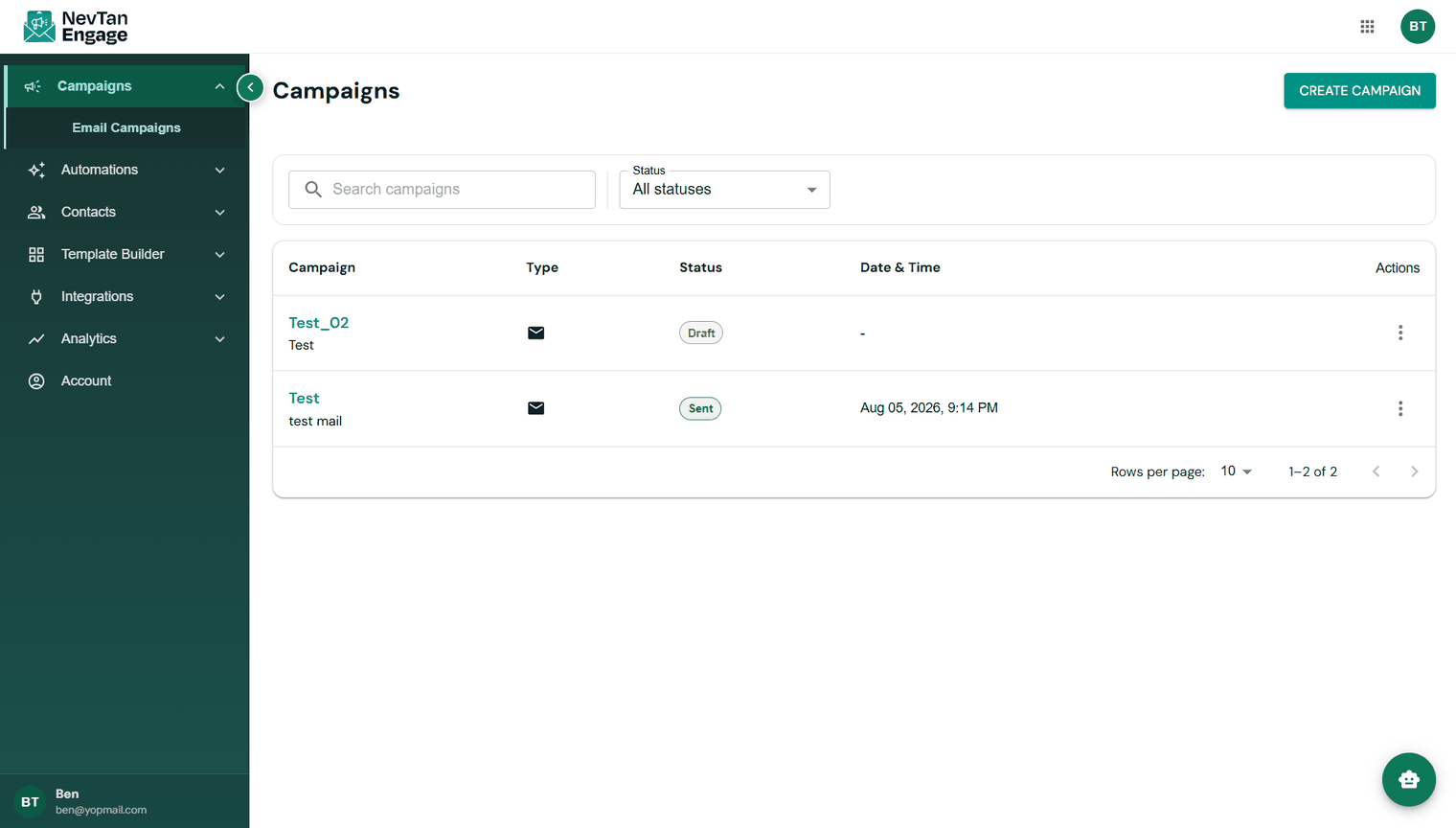
Task: Expand the Contacts submenu chevron
Action: pyautogui.click(x=219, y=212)
